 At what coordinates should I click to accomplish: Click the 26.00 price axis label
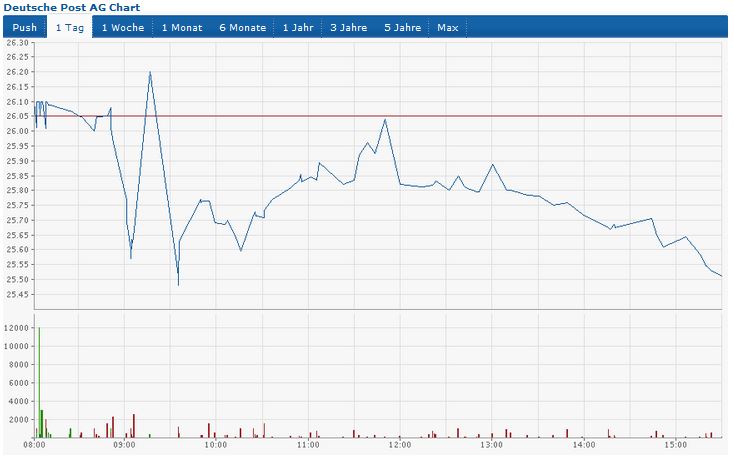point(17,131)
